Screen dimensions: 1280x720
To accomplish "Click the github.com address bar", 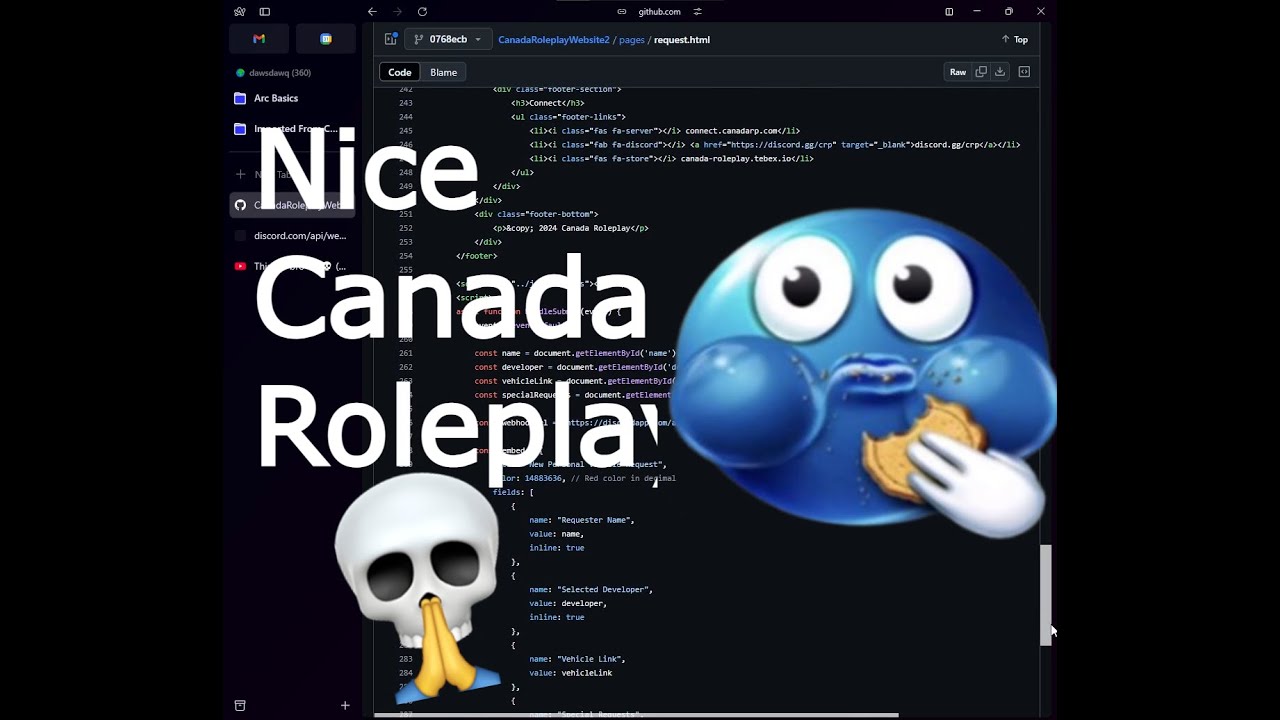I will click(x=659, y=12).
